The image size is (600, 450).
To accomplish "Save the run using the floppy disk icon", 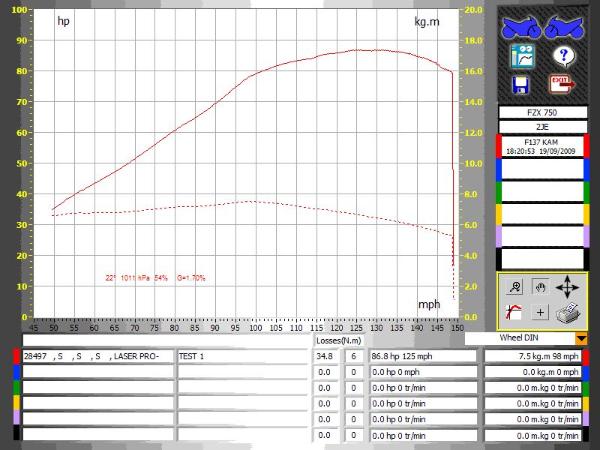I will click(521, 86).
